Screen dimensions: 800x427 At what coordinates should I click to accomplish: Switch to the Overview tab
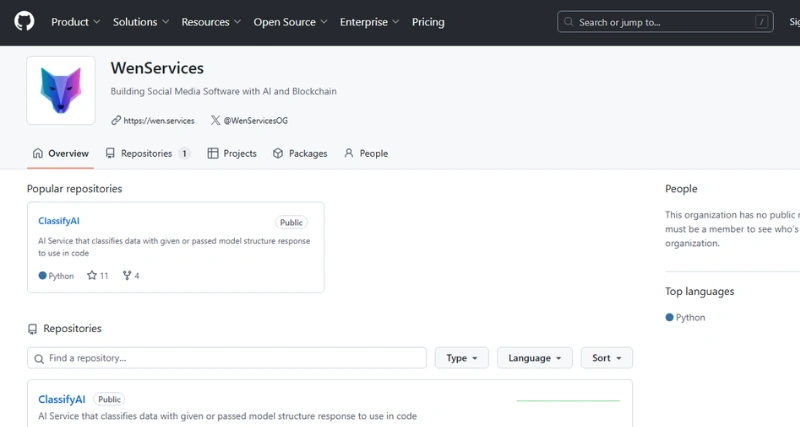[60, 154]
